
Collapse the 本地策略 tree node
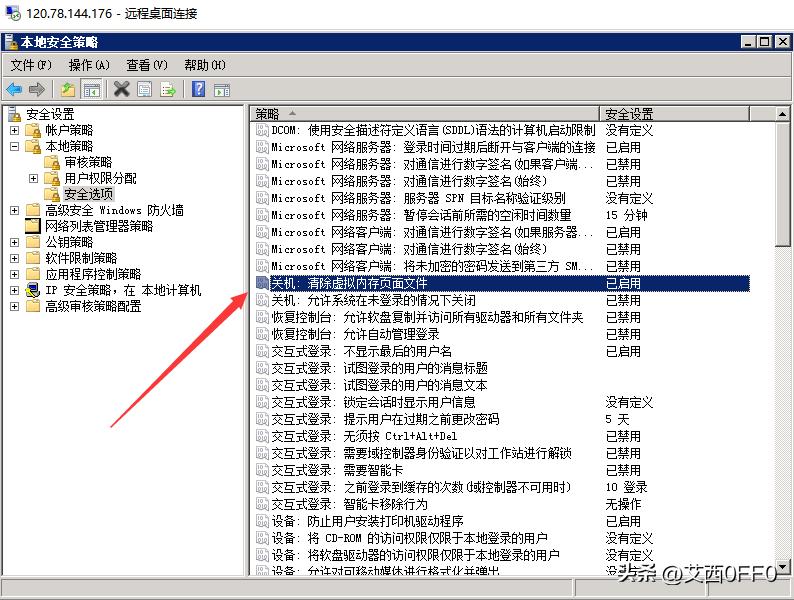pyautogui.click(x=14, y=146)
